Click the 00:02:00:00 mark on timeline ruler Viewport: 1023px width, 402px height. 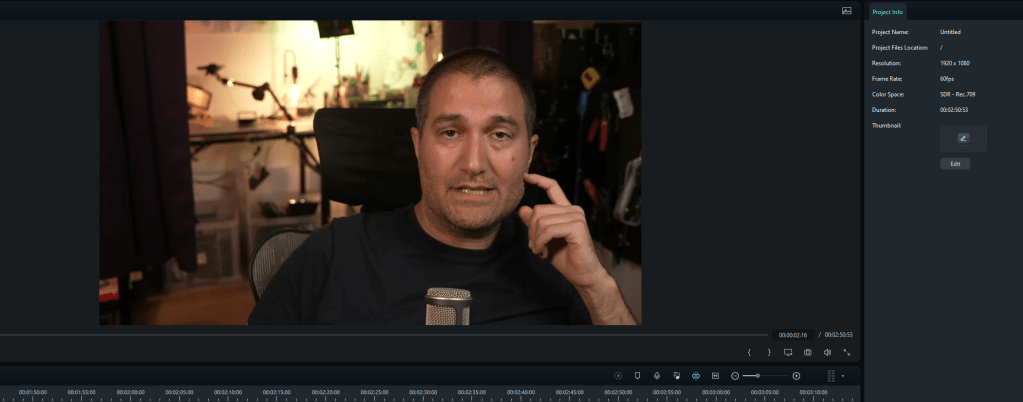(130, 392)
